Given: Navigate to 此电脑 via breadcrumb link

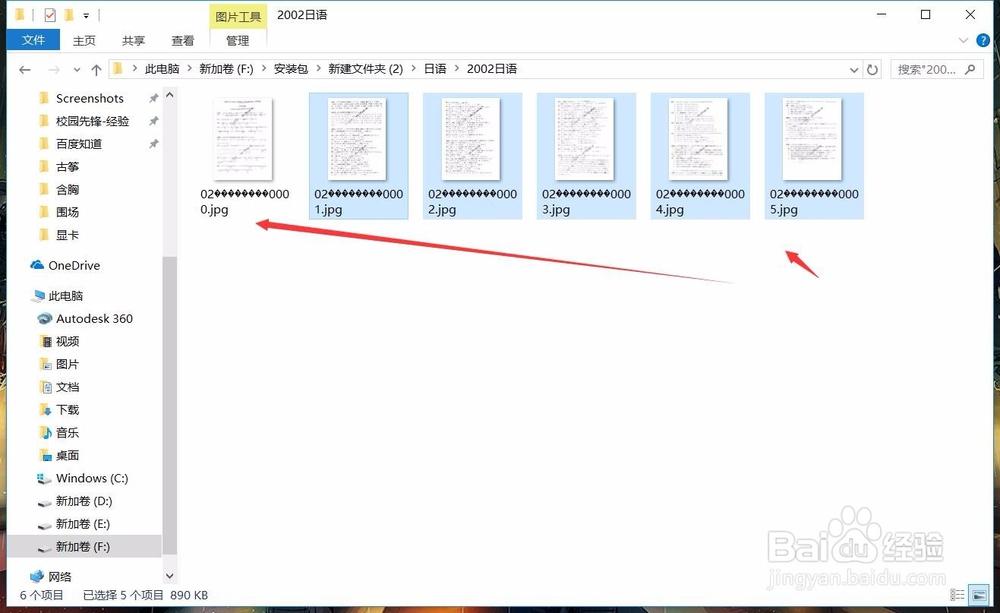Looking at the screenshot, I should click(x=162, y=68).
